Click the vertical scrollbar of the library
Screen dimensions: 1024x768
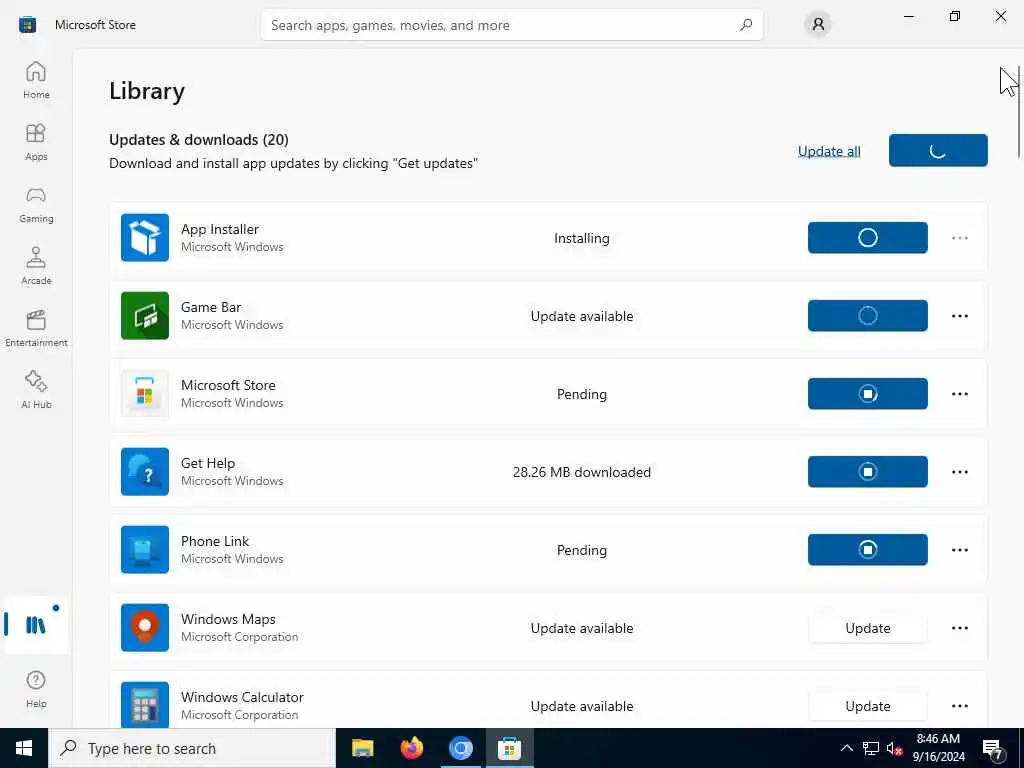point(1018,112)
